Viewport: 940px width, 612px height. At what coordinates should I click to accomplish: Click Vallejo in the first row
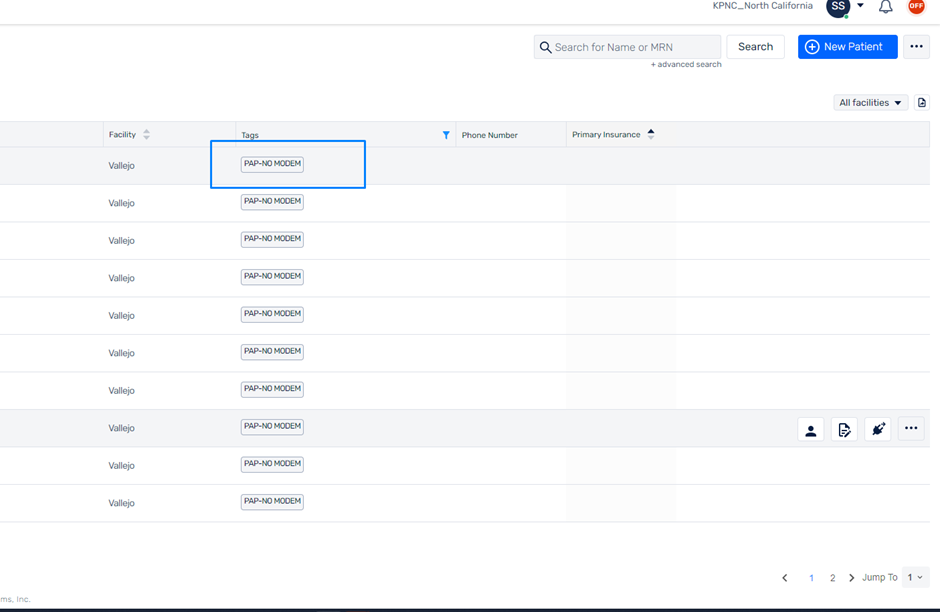pos(121,165)
